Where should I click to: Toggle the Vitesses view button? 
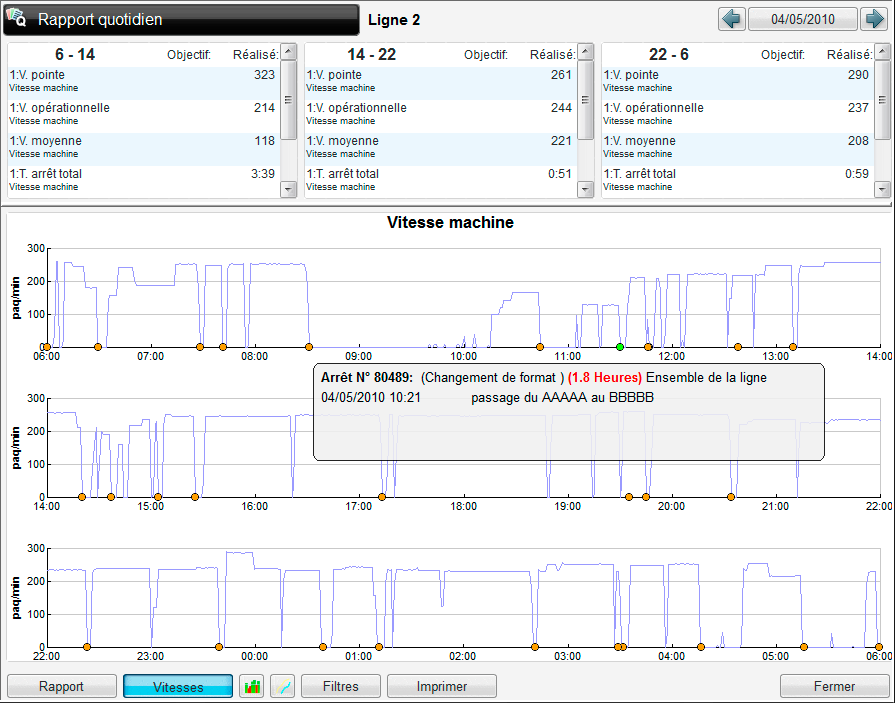click(178, 686)
